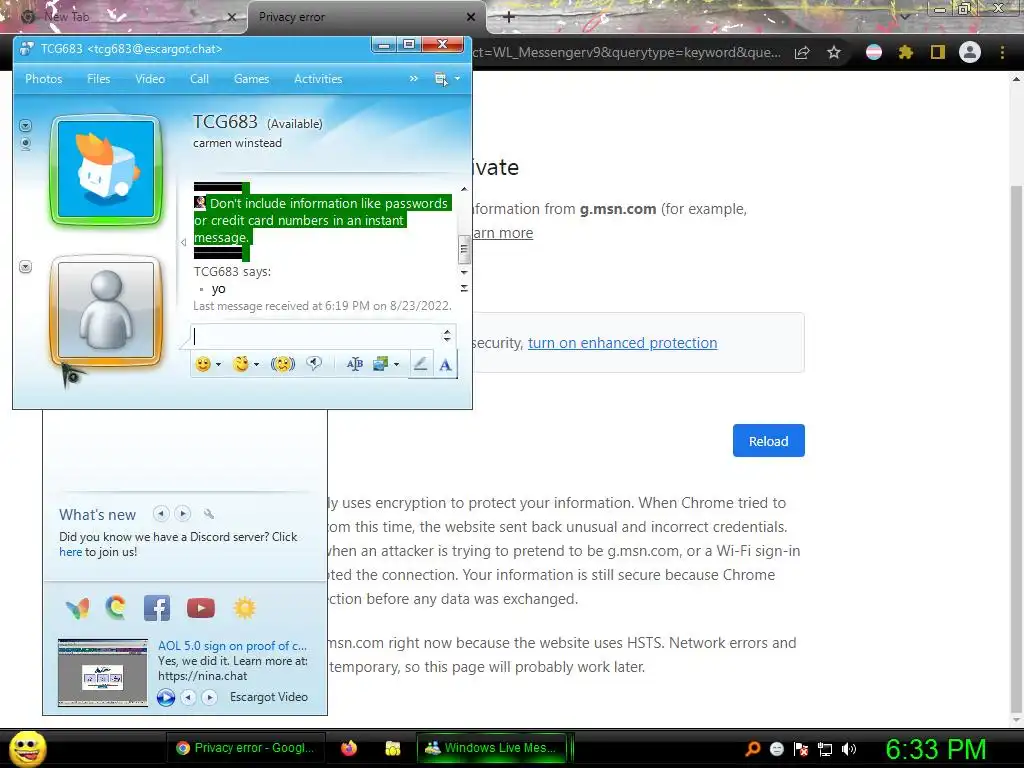This screenshot has width=1024, height=768.
Task: Click the message box height stepper
Action: (447, 336)
